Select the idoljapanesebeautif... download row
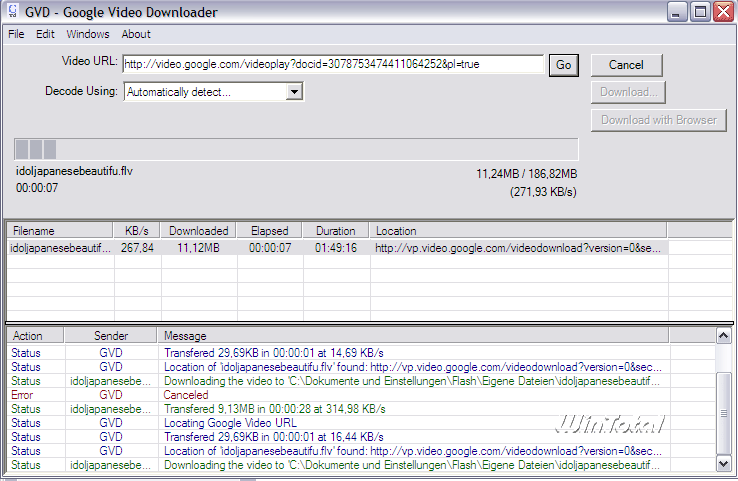Viewport: 738px width, 481px height. [x=337, y=248]
